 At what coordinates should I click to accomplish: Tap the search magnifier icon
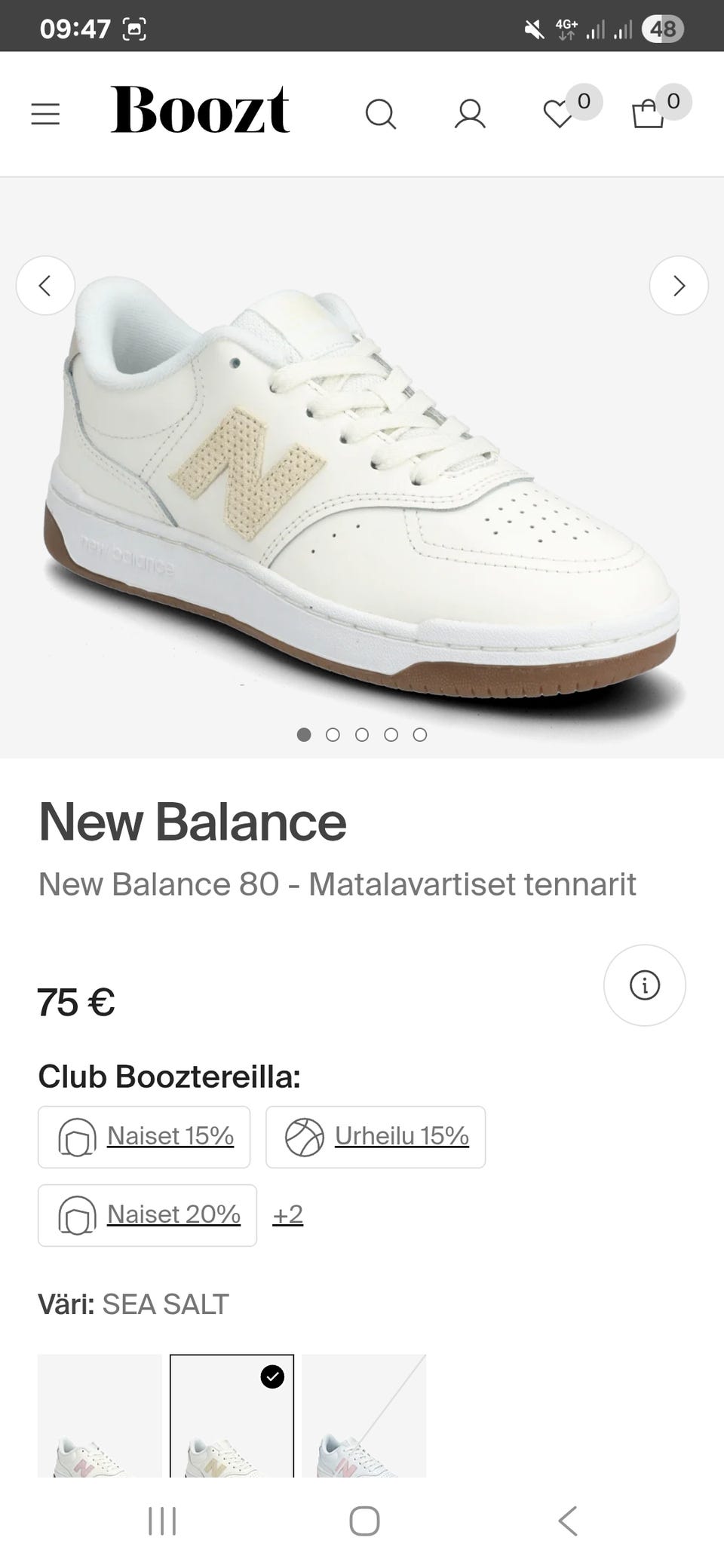point(380,115)
